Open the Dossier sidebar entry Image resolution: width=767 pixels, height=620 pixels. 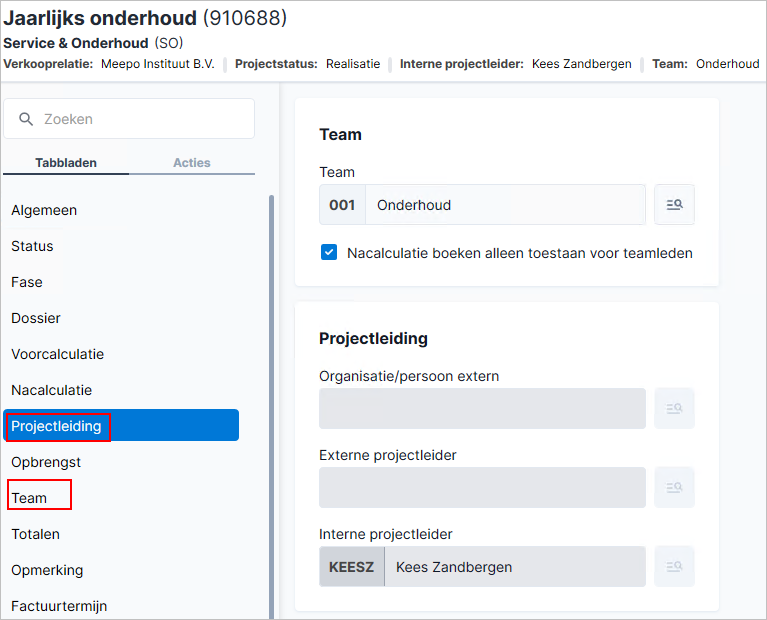[x=36, y=318]
